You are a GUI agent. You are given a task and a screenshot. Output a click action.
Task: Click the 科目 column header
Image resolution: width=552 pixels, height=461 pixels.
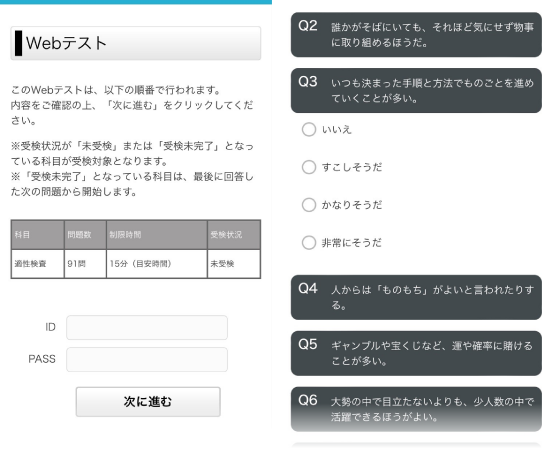tap(38, 235)
